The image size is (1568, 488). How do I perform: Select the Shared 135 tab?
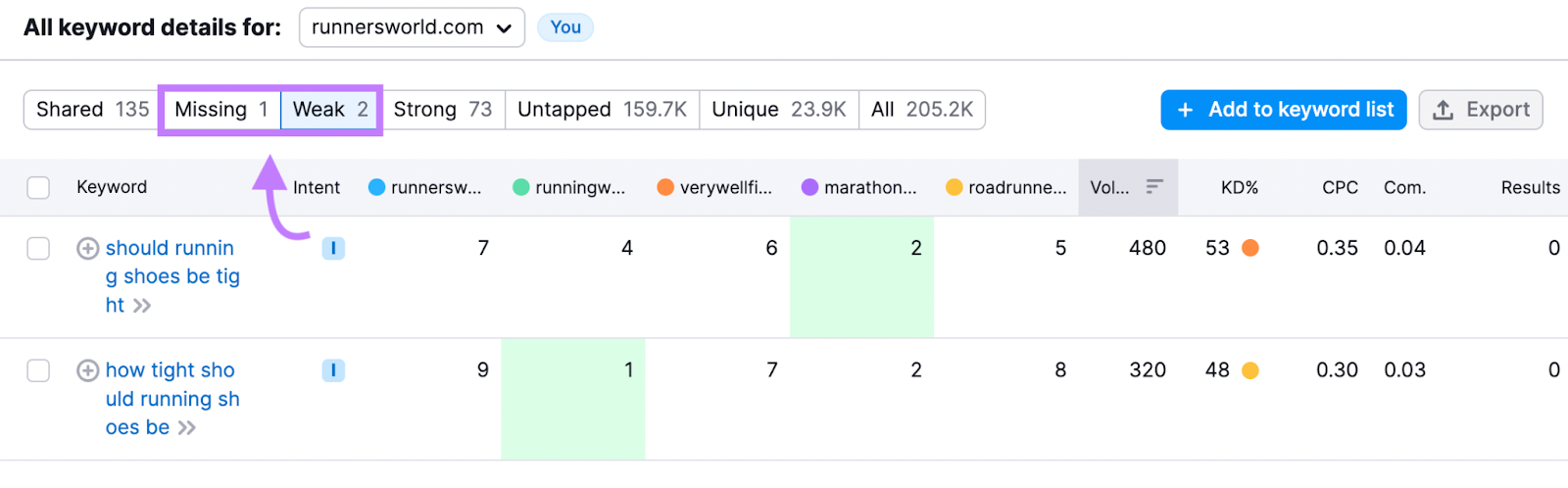click(93, 110)
